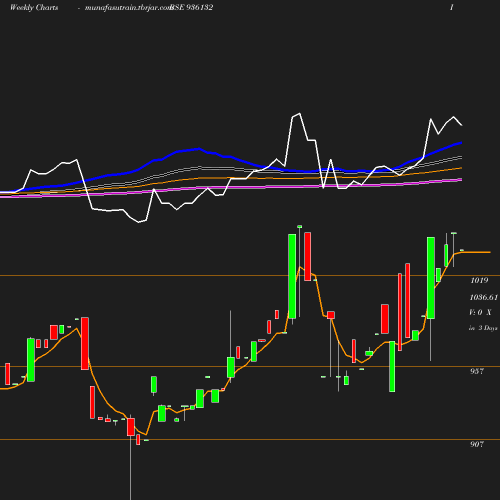The height and width of the screenshot is (500, 500).
Task: Click the 1036.61 current price value
Action: pos(484,297)
